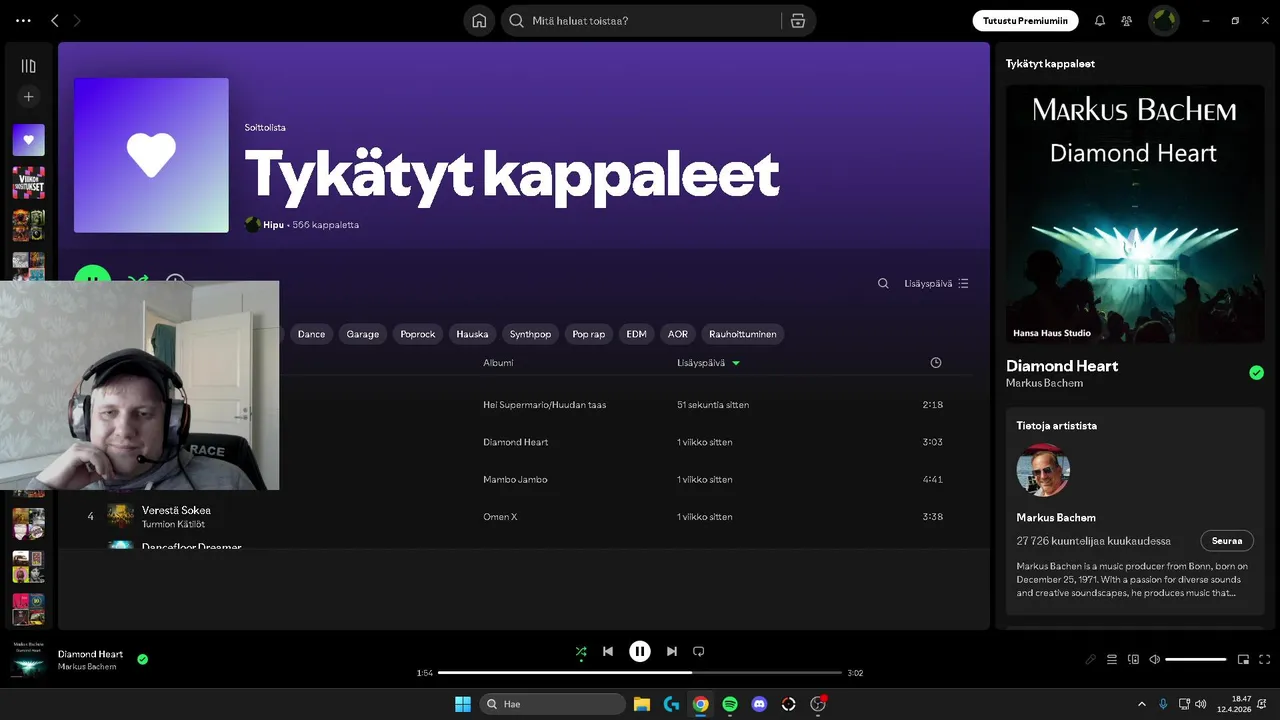Filter by the Dance genre chip
Viewport: 1280px width, 720px height.
tap(311, 334)
